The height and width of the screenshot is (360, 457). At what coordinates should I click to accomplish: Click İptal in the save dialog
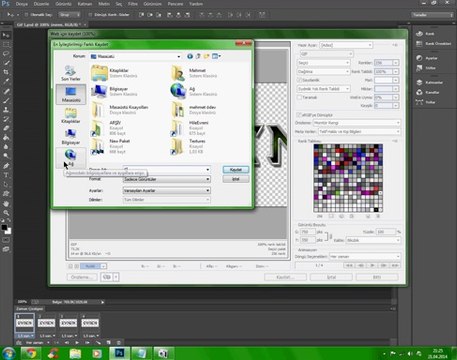tap(236, 179)
